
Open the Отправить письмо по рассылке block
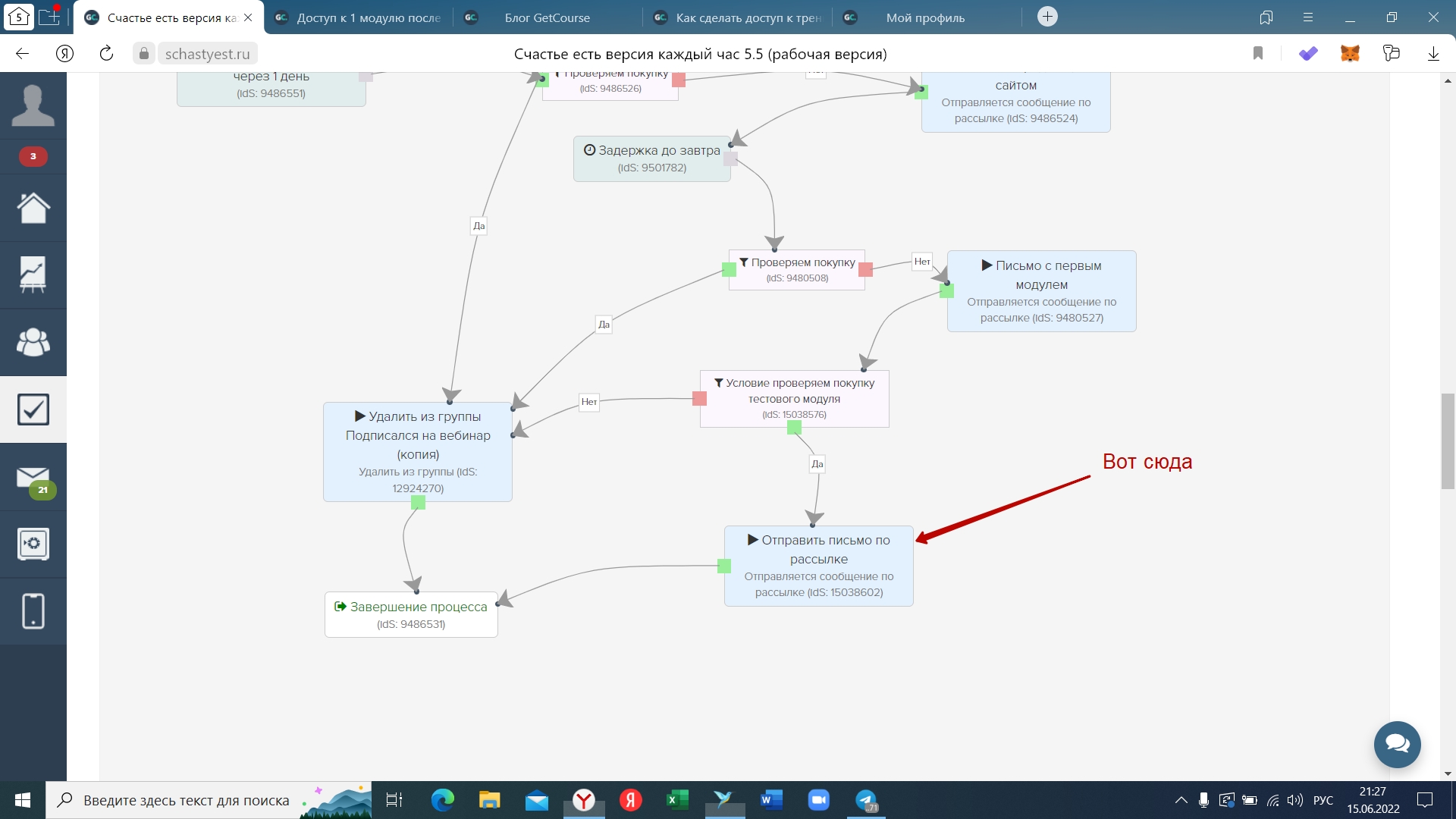pos(818,566)
